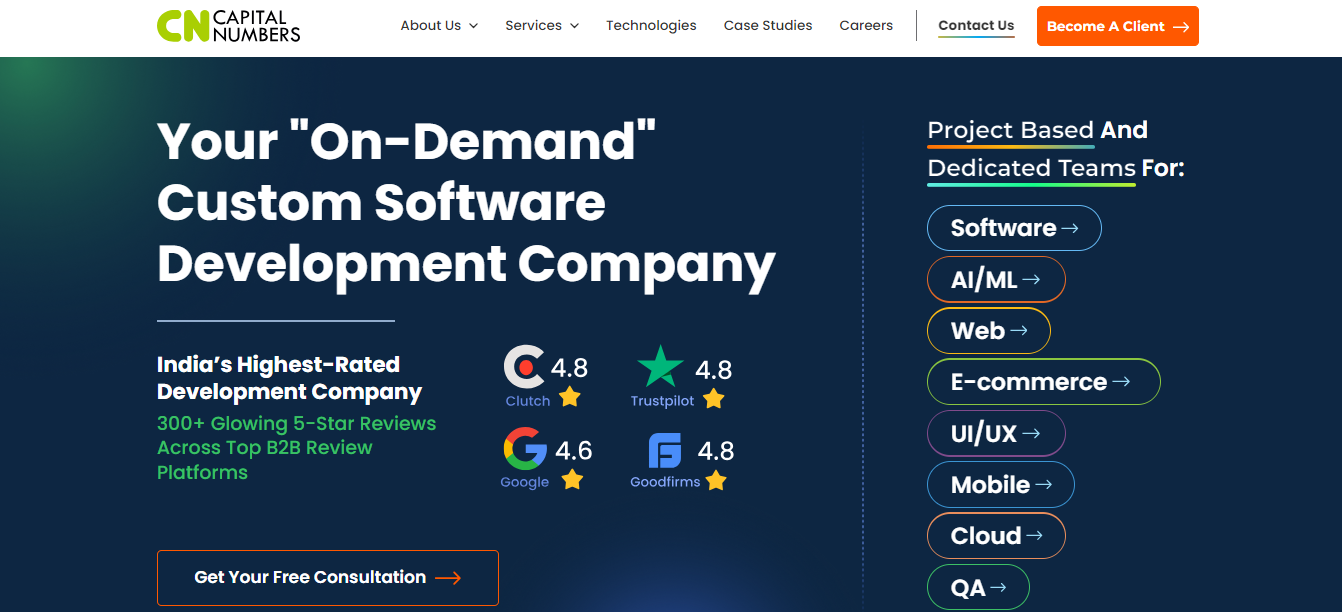This screenshot has height=612, width=1342.
Task: Click the arrow inside the Software pill
Action: click(x=1070, y=228)
